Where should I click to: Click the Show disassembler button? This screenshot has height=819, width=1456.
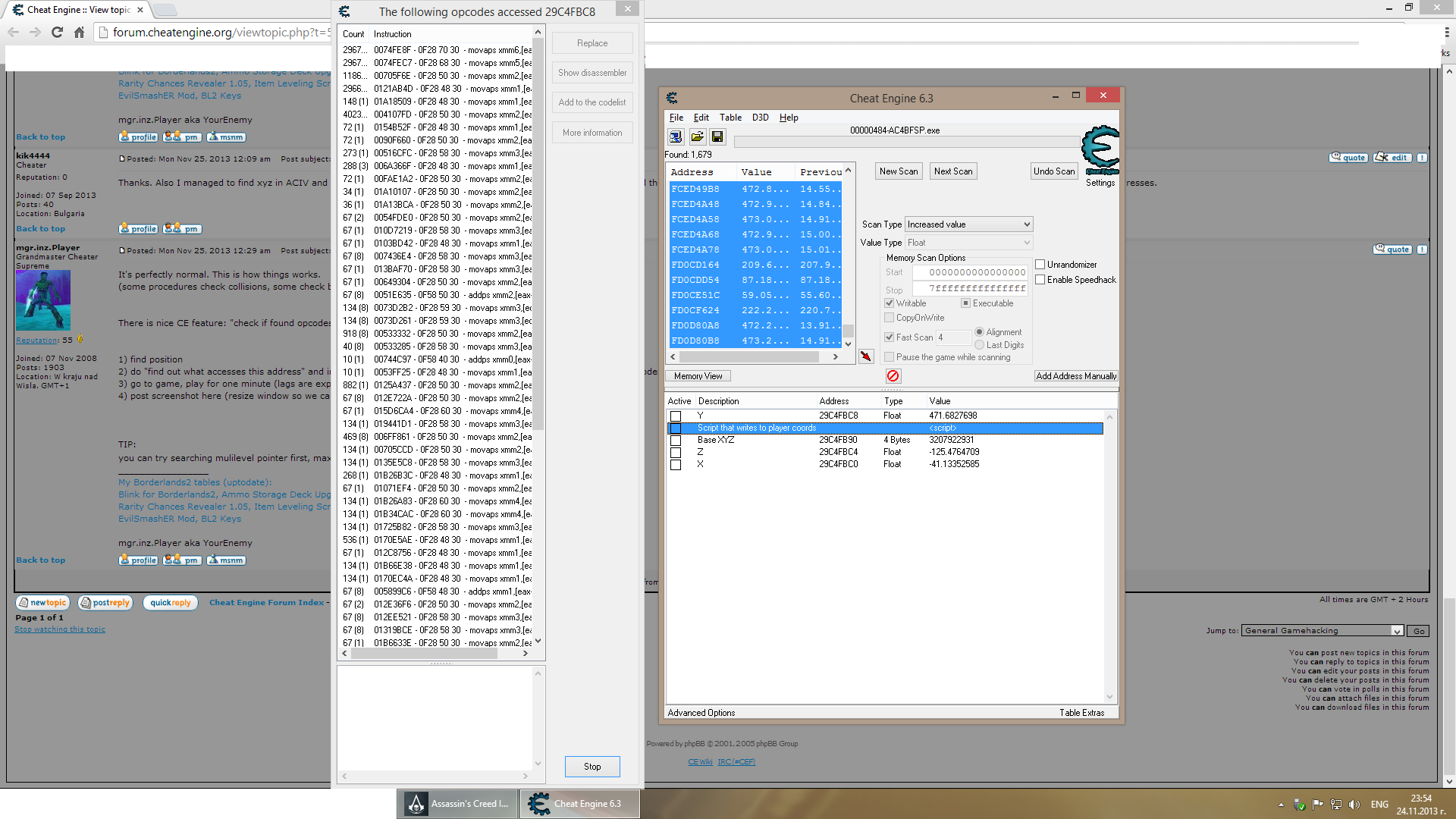[x=592, y=72]
